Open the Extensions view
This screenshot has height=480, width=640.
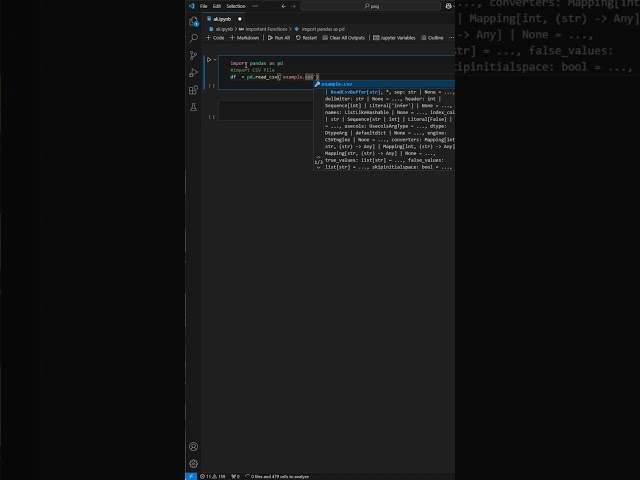pyautogui.click(x=193, y=90)
